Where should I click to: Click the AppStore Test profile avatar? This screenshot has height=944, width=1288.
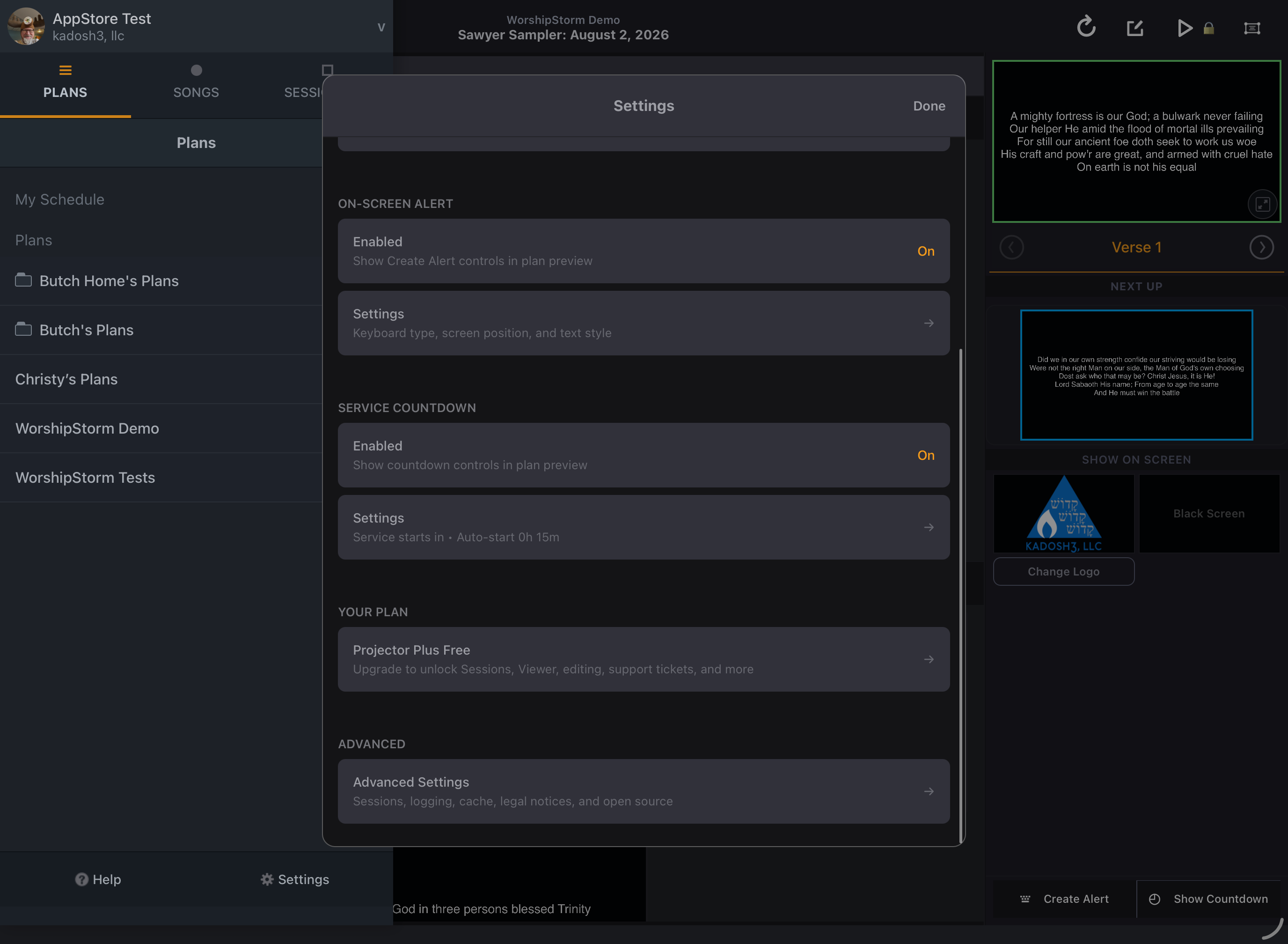click(x=26, y=26)
